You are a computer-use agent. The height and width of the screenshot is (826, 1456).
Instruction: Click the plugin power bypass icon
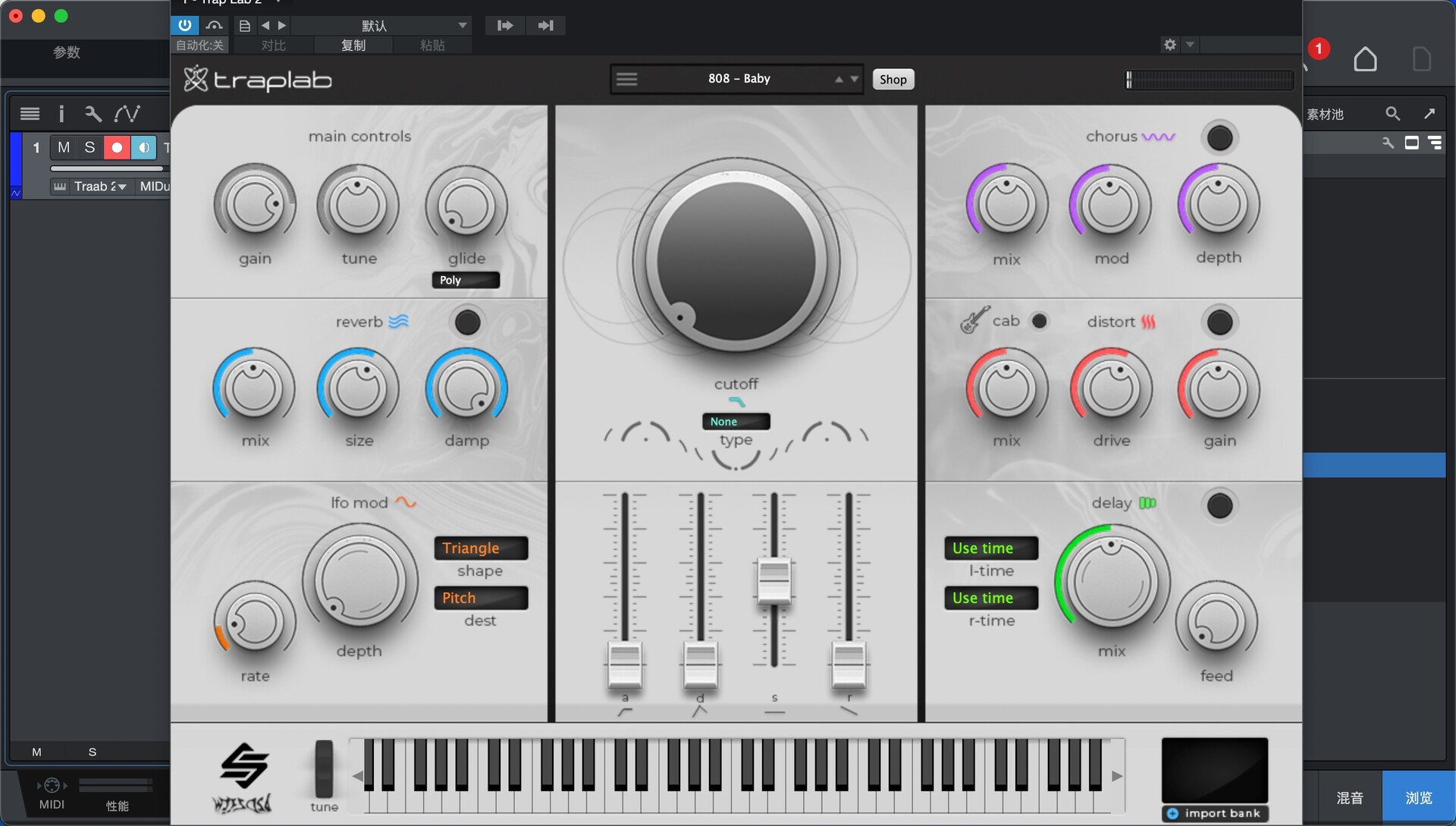coord(184,25)
